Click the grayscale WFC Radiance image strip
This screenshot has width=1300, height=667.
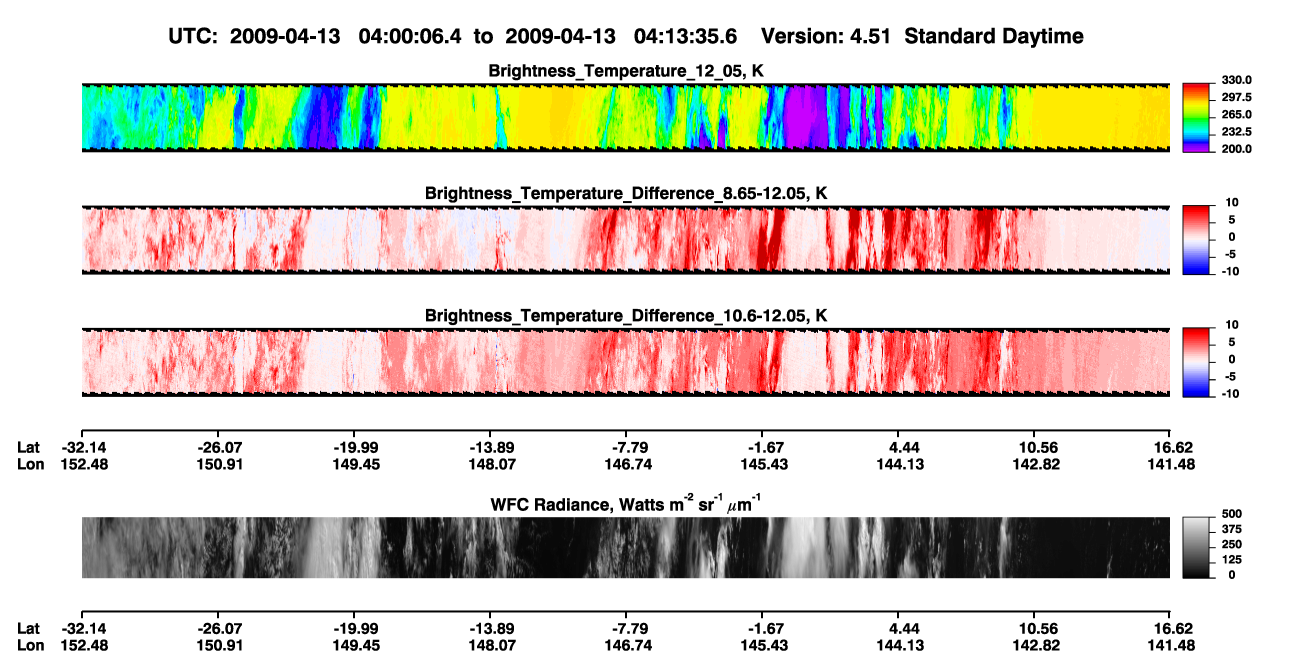(625, 547)
